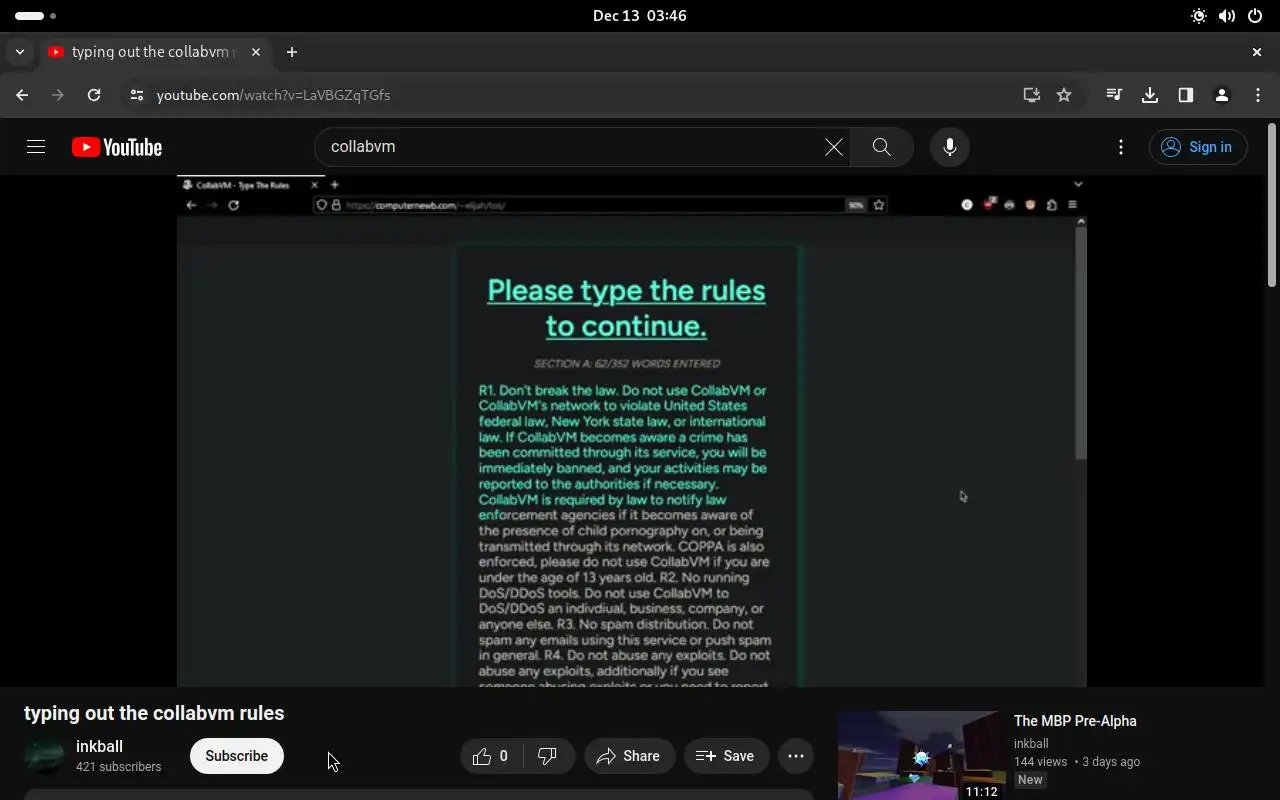
Task: Click 421 subscribers text
Action: coord(118,767)
